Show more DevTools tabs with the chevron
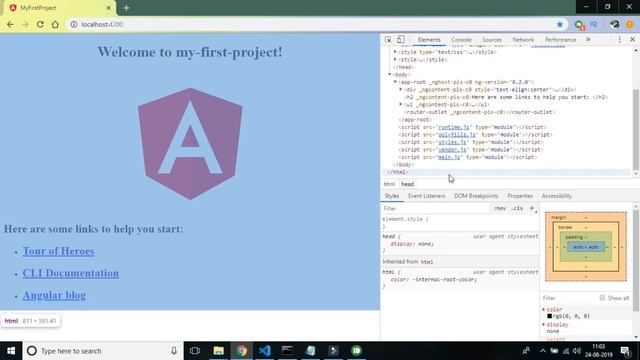Image resolution: width=640 pixels, height=360 pixels. pos(588,40)
